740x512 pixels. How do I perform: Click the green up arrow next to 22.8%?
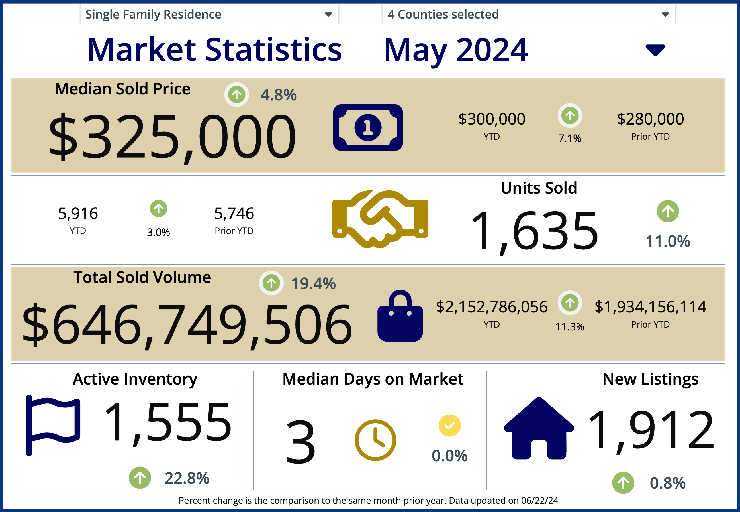pos(141,477)
